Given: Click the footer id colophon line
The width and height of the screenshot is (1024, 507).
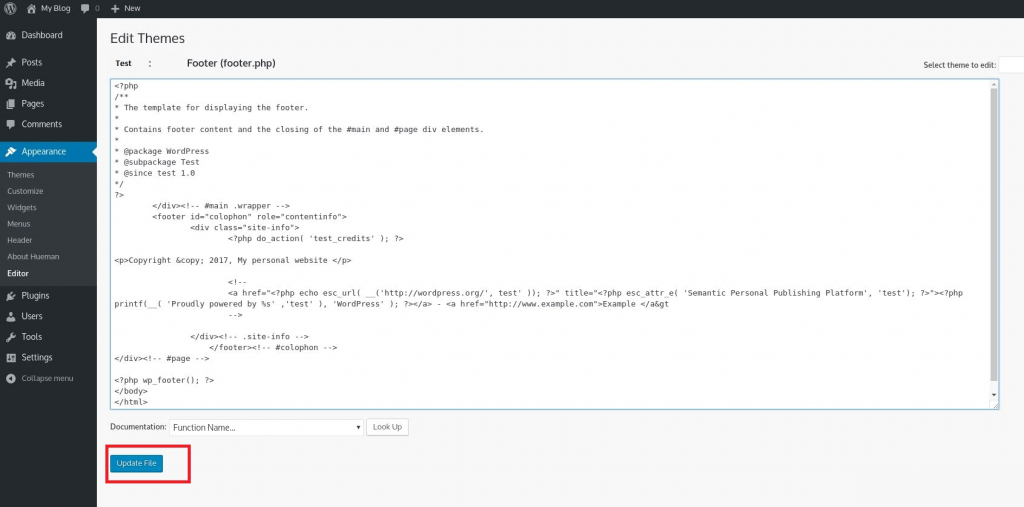Looking at the screenshot, I should click(249, 217).
